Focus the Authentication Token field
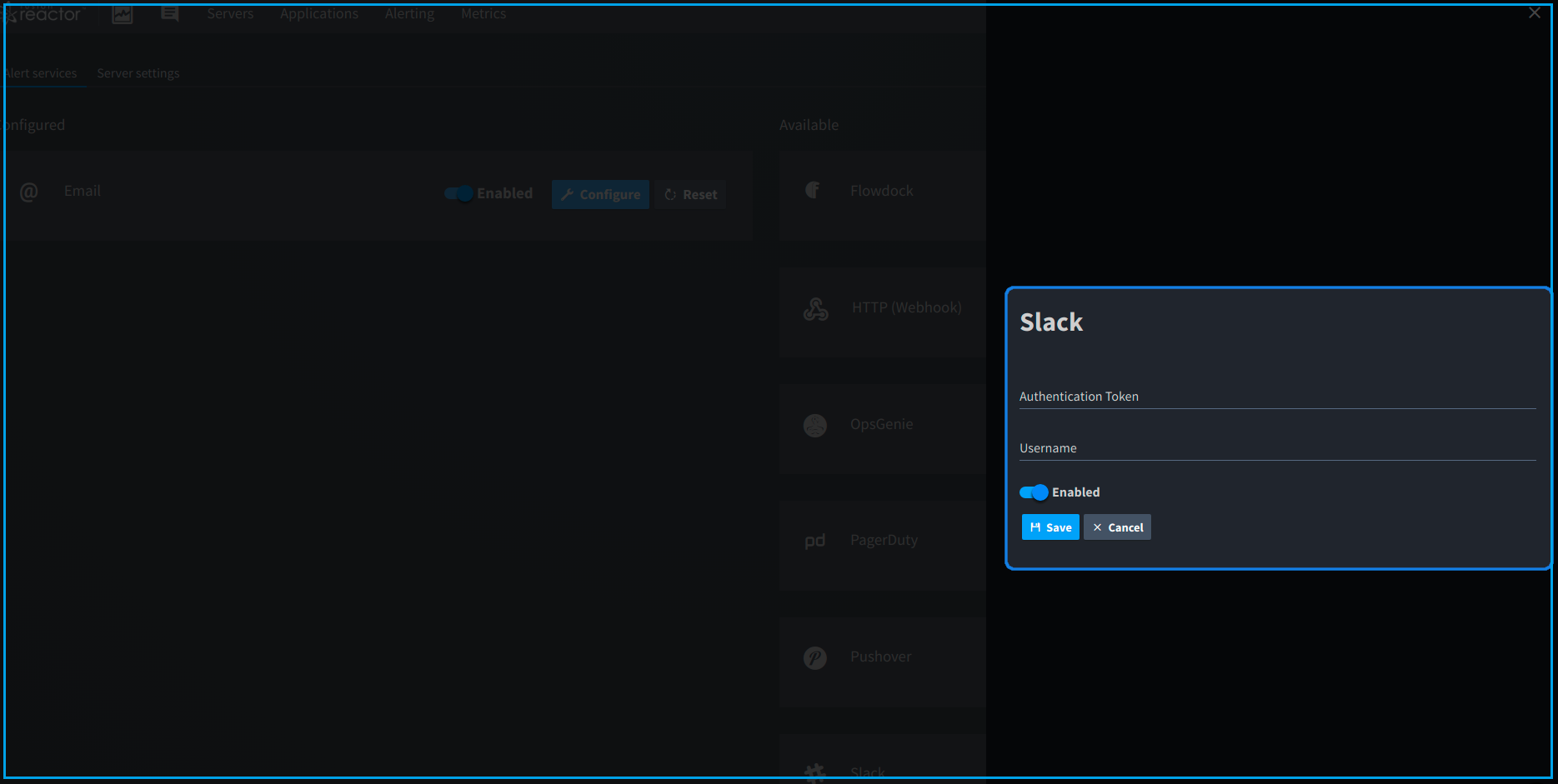 tap(1277, 397)
